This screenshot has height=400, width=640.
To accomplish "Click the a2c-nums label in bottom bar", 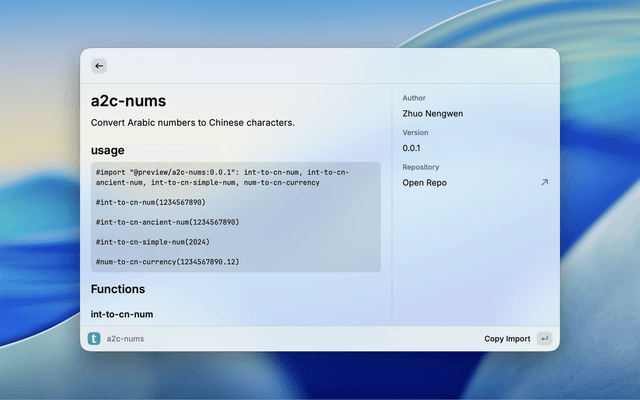I will (126, 339).
